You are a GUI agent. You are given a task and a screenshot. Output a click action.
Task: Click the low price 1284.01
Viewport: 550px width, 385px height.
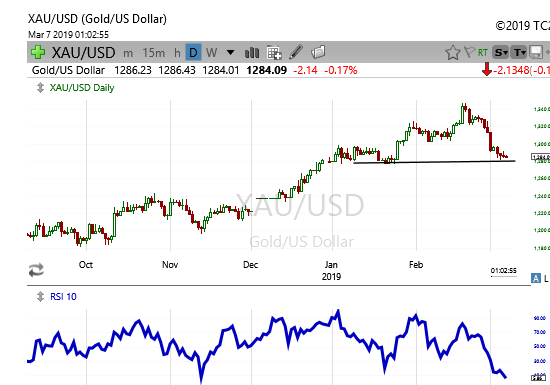(221, 70)
